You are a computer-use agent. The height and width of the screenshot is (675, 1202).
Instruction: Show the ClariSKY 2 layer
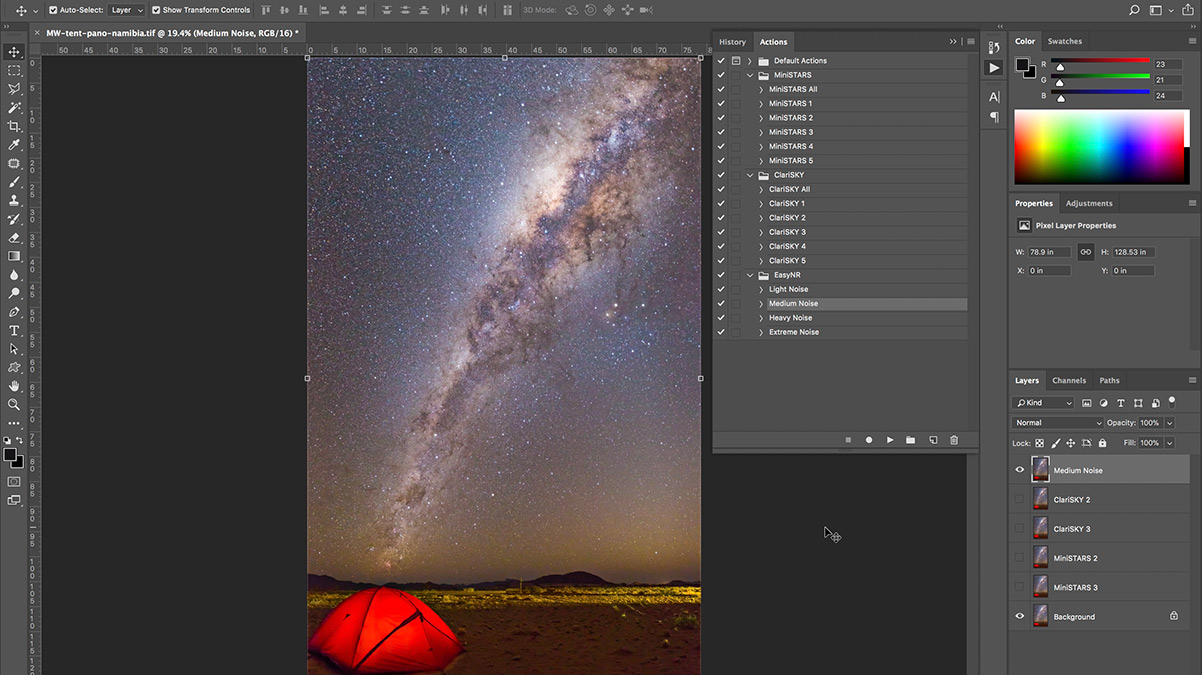pos(1020,499)
